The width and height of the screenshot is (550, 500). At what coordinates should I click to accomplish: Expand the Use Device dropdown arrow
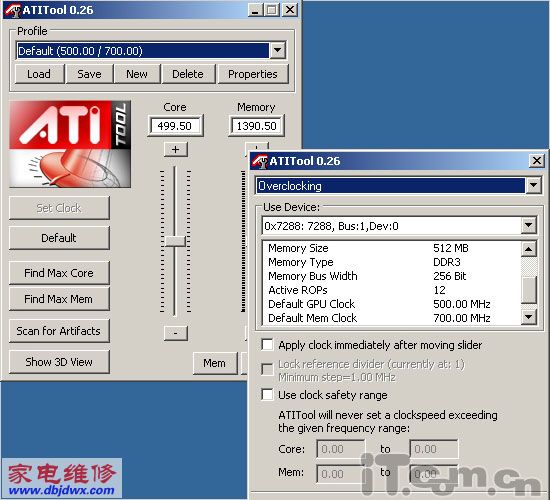coord(529,226)
